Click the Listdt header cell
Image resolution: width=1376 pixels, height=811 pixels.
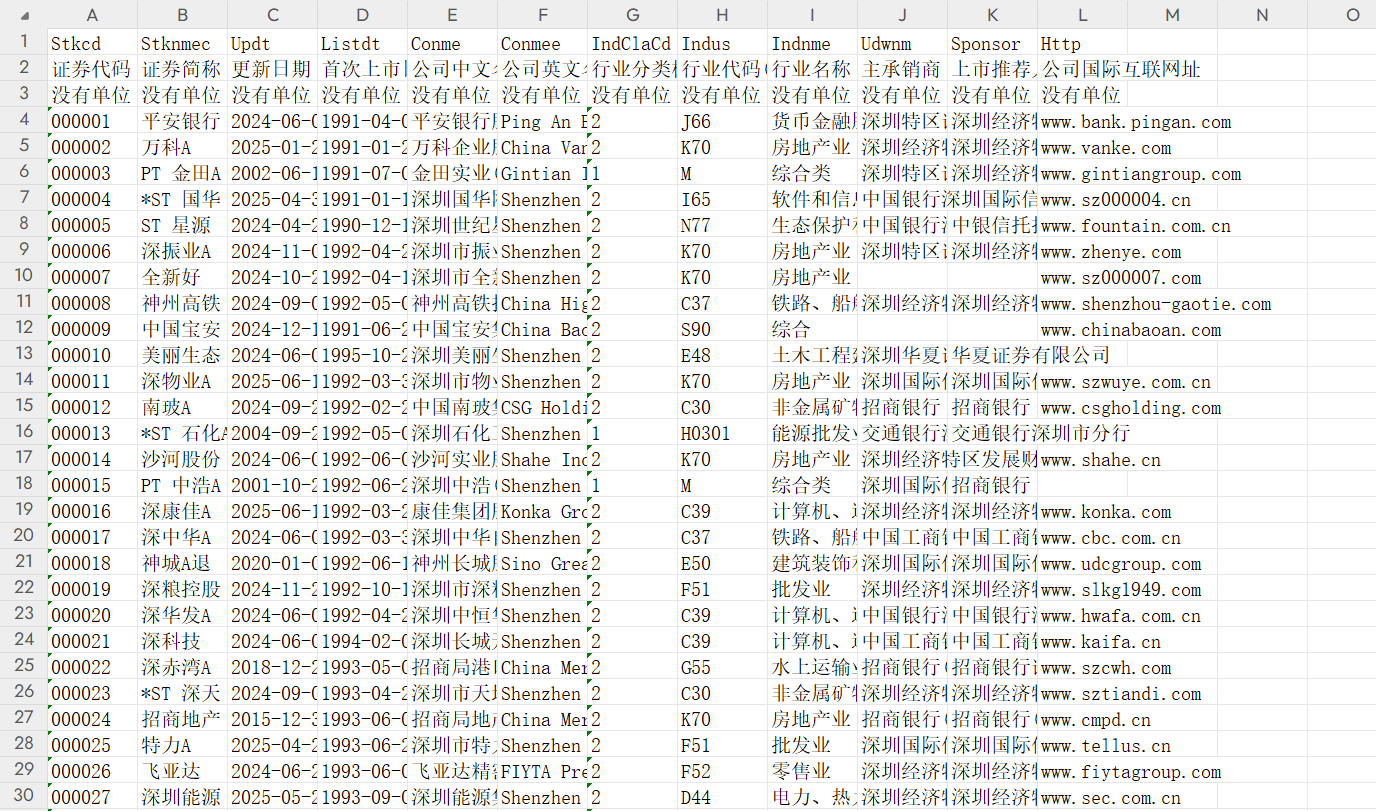click(x=363, y=43)
